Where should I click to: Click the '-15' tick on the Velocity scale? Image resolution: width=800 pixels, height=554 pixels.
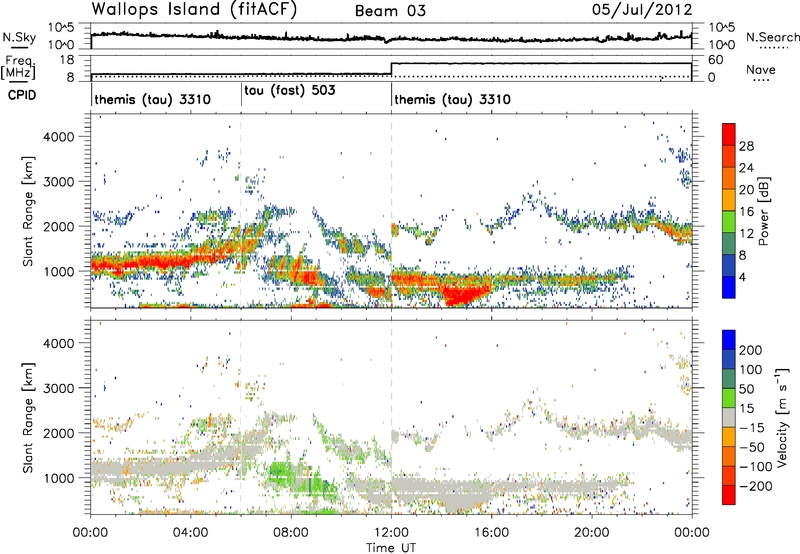point(752,428)
